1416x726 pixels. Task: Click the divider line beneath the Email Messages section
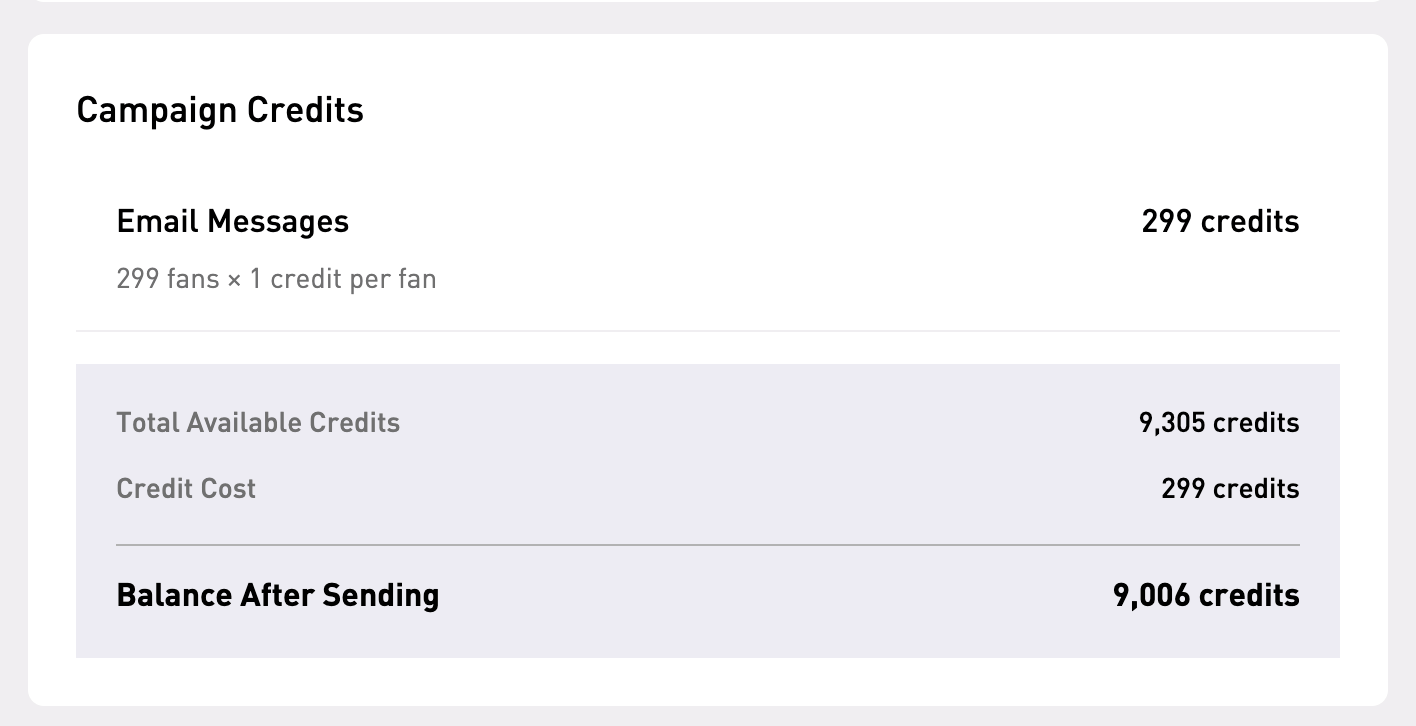707,331
